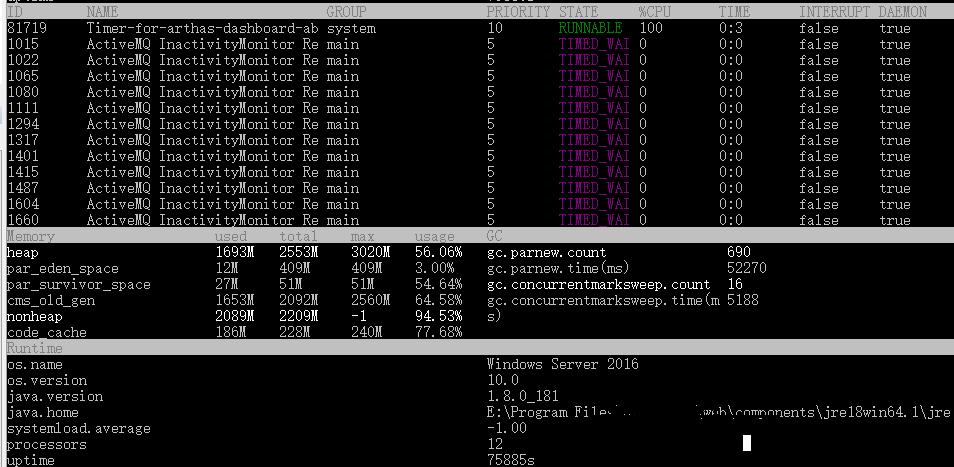Select thread ID 1022

tap(23, 60)
